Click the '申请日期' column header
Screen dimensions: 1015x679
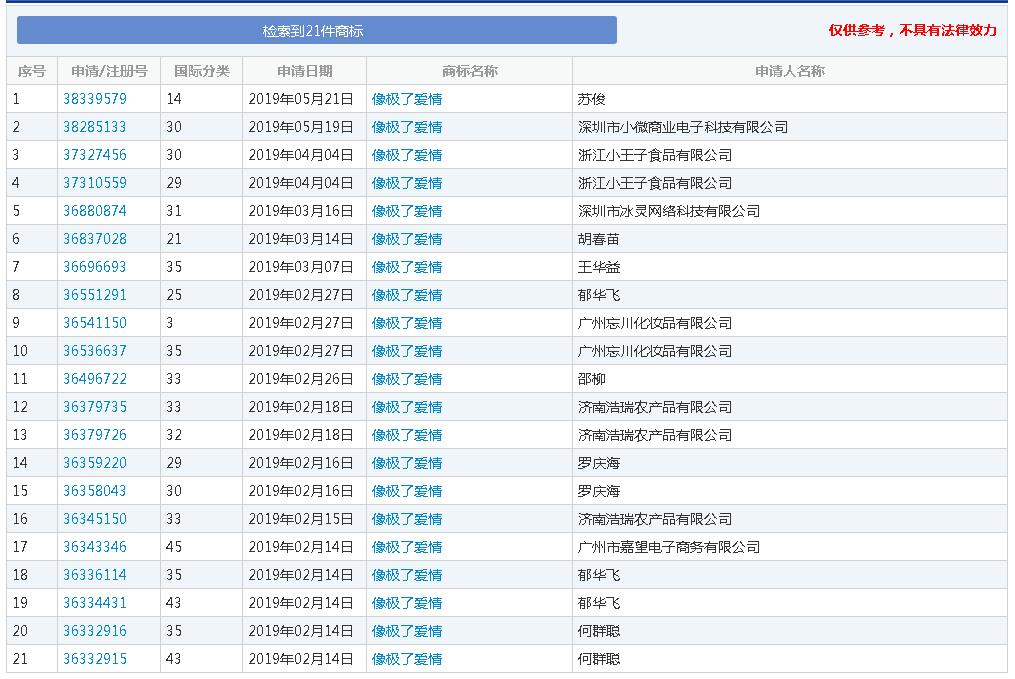tap(305, 71)
